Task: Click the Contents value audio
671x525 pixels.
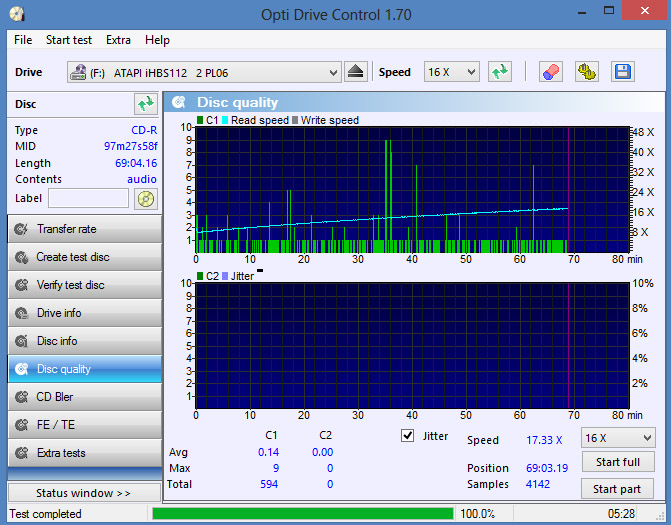Action: click(x=142, y=179)
